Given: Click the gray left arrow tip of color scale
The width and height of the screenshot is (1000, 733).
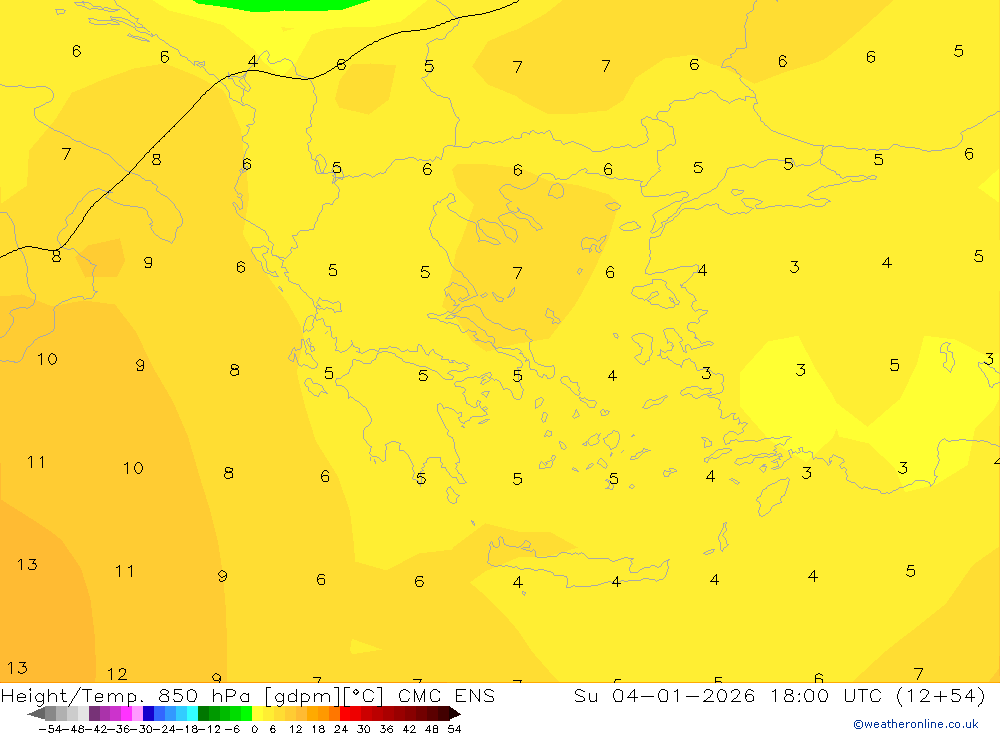Looking at the screenshot, I should (x=36, y=714).
